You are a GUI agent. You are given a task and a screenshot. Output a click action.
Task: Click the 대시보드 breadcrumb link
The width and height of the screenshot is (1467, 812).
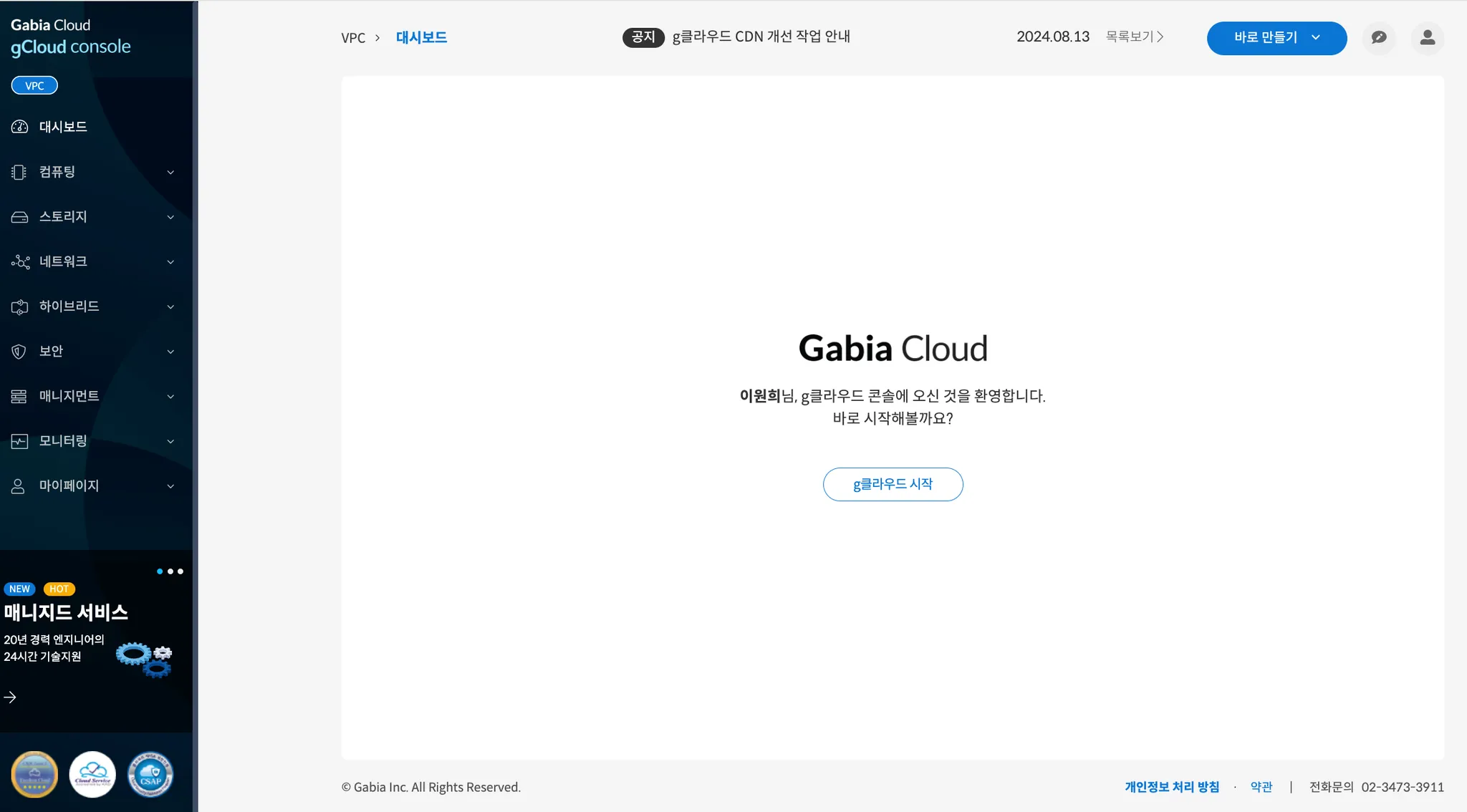tap(421, 37)
